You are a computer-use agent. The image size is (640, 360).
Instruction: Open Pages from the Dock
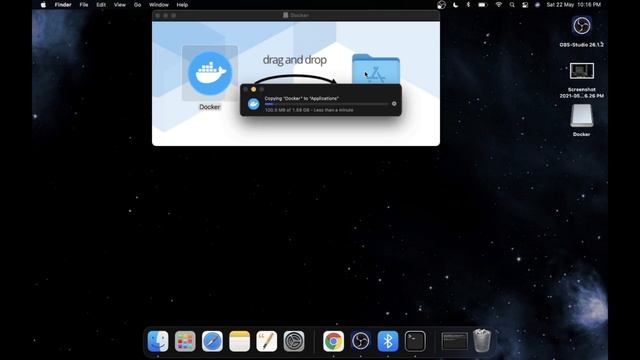(267, 341)
